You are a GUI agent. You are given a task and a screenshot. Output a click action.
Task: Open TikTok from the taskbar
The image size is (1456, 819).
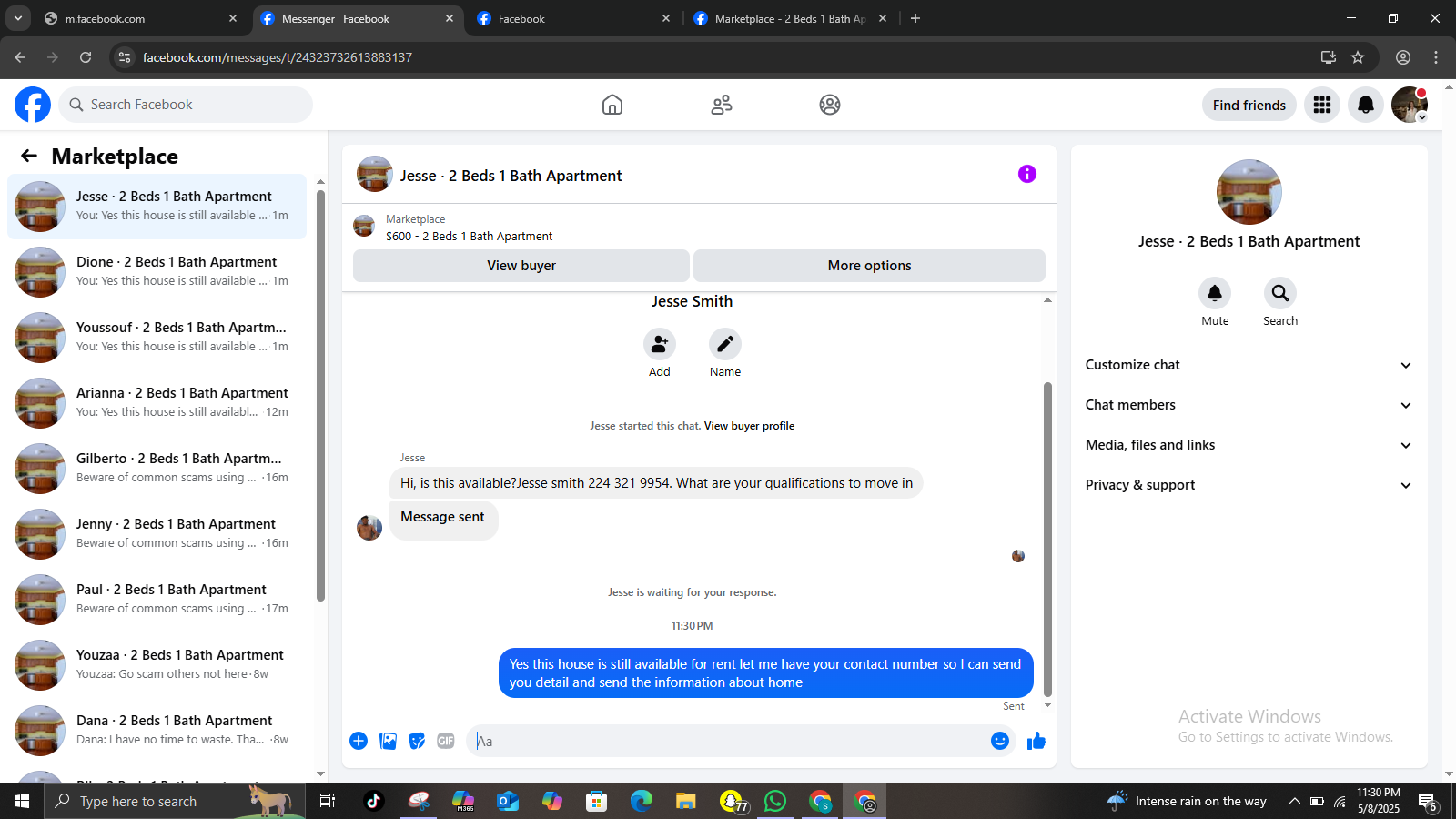point(373,801)
